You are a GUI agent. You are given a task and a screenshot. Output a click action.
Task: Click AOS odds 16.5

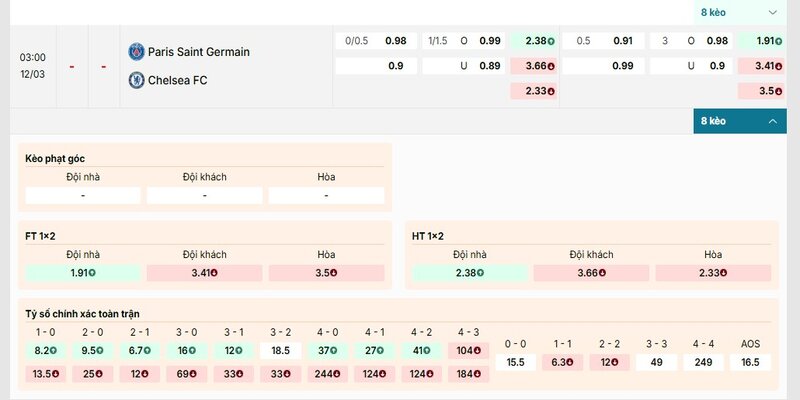[752, 362]
